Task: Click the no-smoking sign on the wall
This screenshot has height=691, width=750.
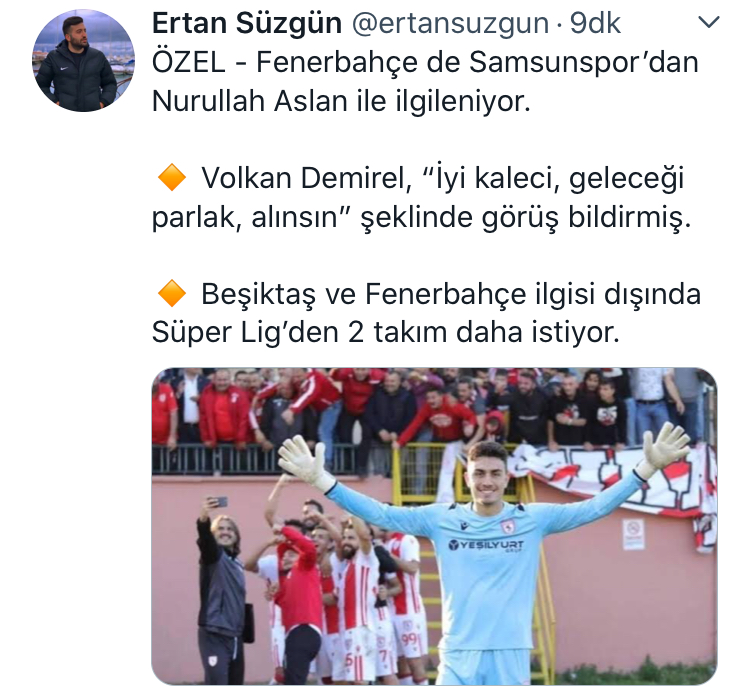Action: click(x=633, y=535)
